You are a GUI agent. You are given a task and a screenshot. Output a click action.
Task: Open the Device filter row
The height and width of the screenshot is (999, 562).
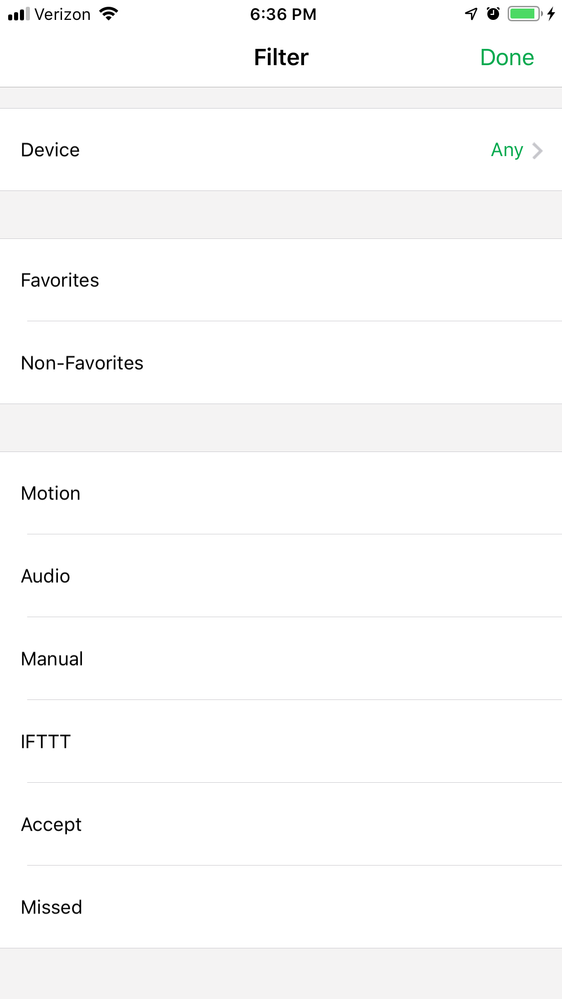(281, 150)
